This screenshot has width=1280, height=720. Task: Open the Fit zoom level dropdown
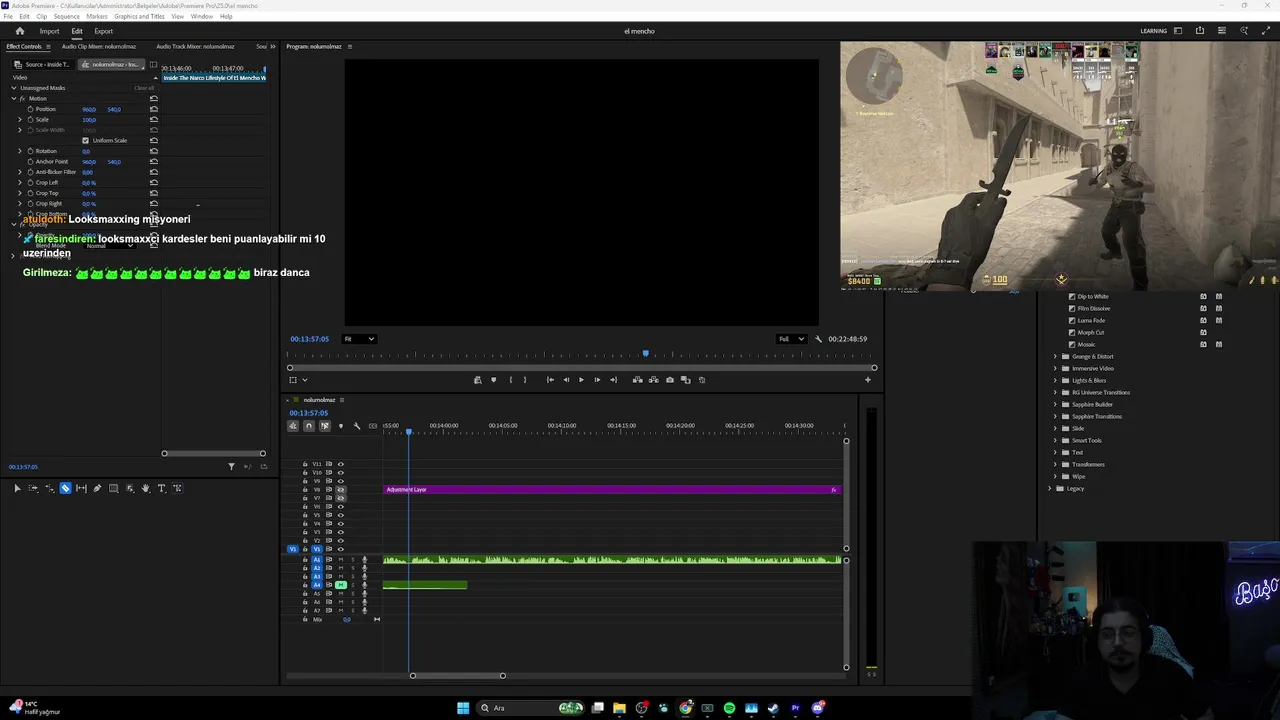point(359,339)
